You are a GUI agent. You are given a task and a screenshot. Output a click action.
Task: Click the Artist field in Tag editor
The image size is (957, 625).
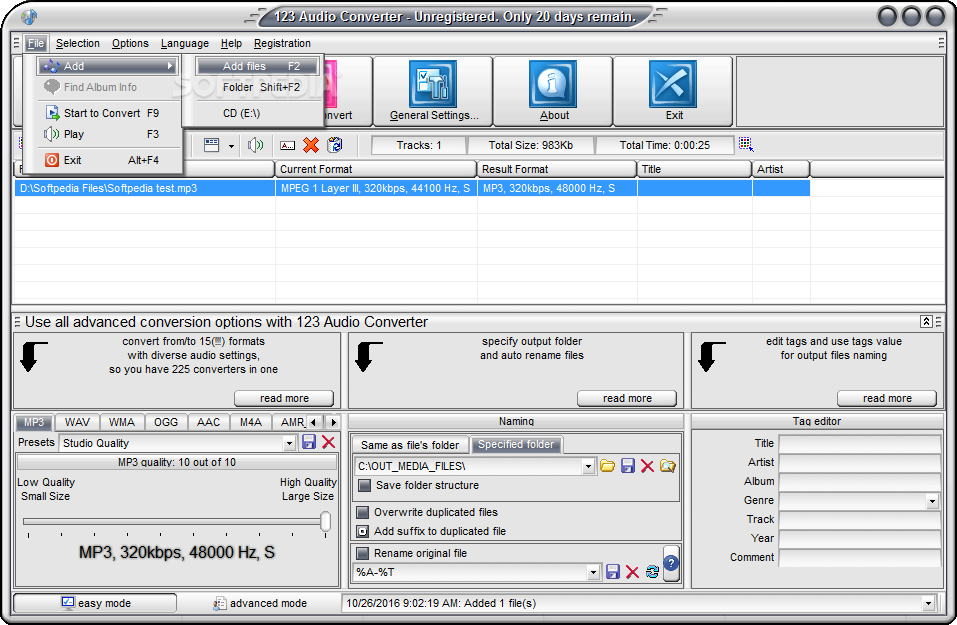[860, 462]
